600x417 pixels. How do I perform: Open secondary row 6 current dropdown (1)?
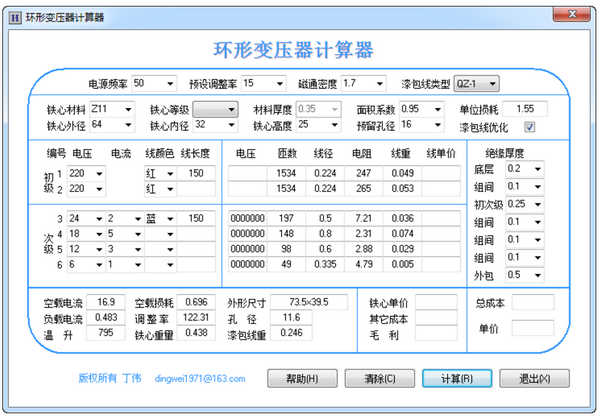tap(138, 265)
